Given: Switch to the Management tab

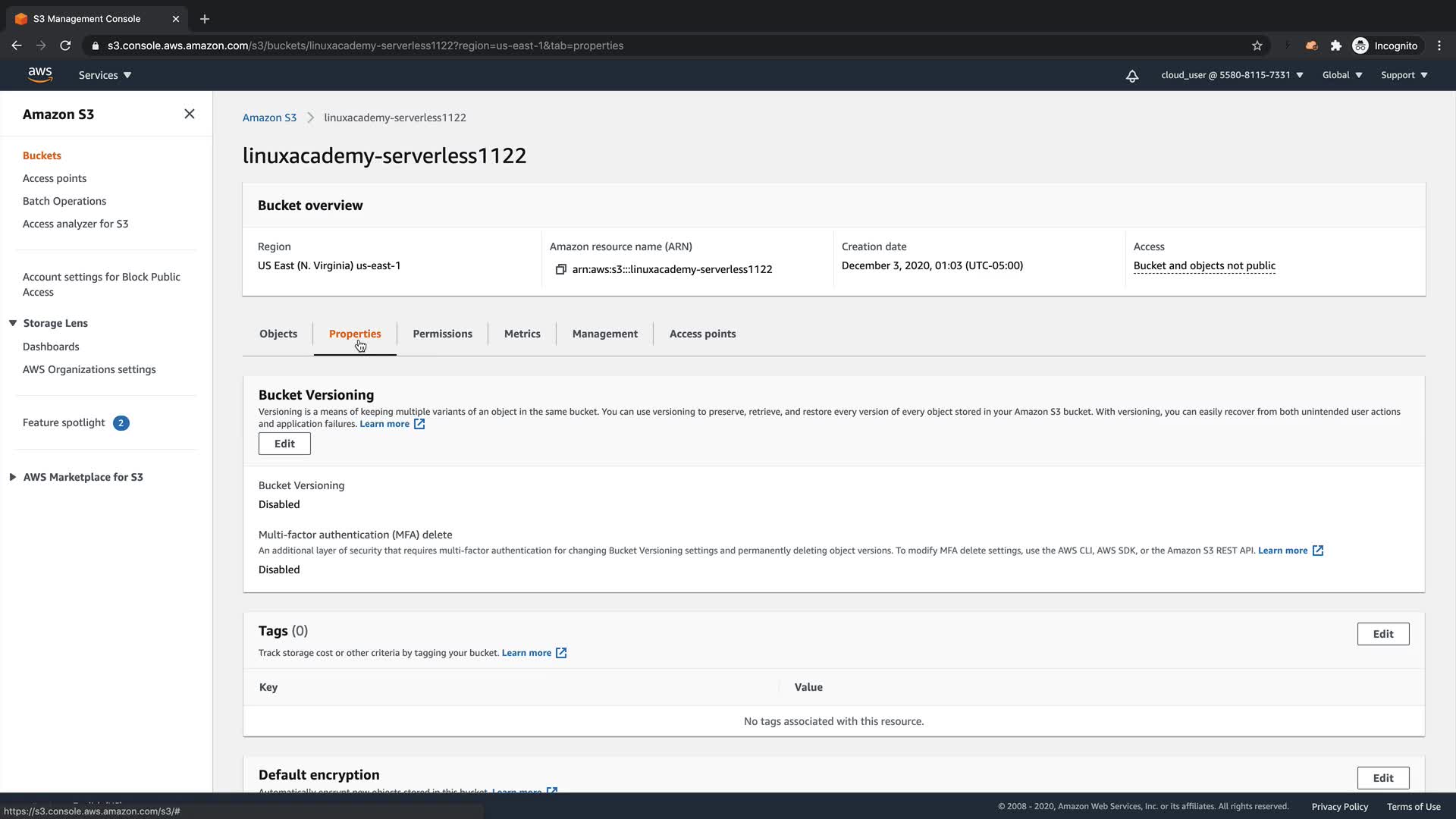Looking at the screenshot, I should click(x=604, y=334).
